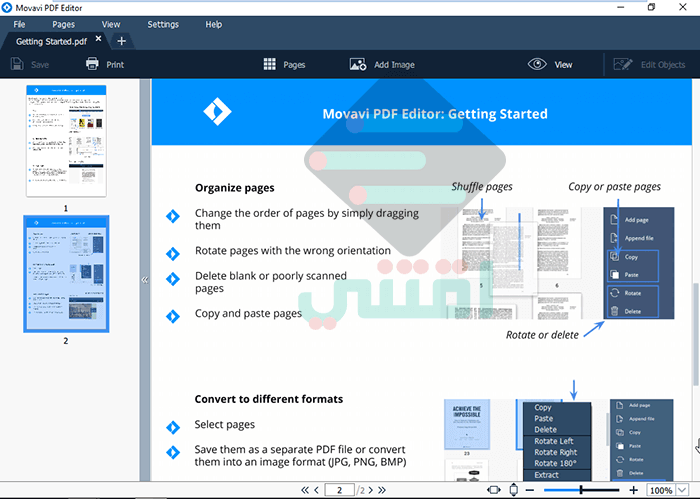Click the Edit Objects label

coord(663,65)
